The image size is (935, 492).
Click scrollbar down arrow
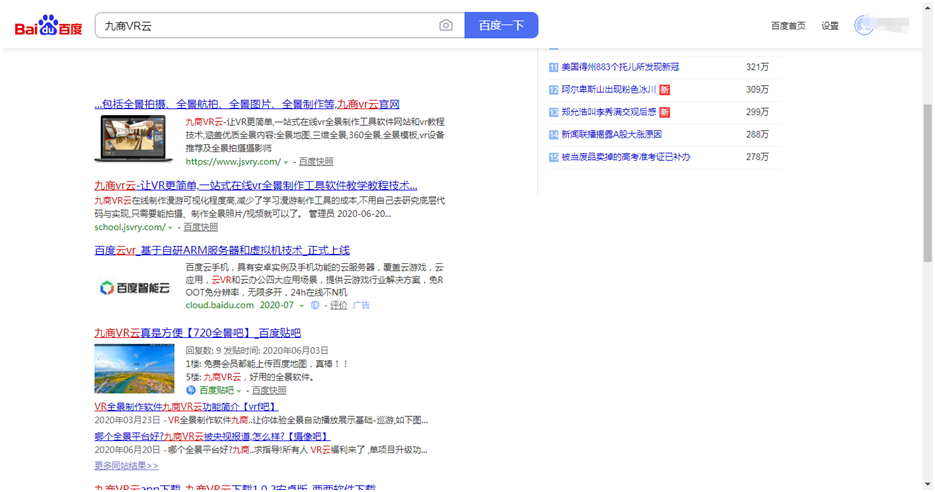click(927, 485)
